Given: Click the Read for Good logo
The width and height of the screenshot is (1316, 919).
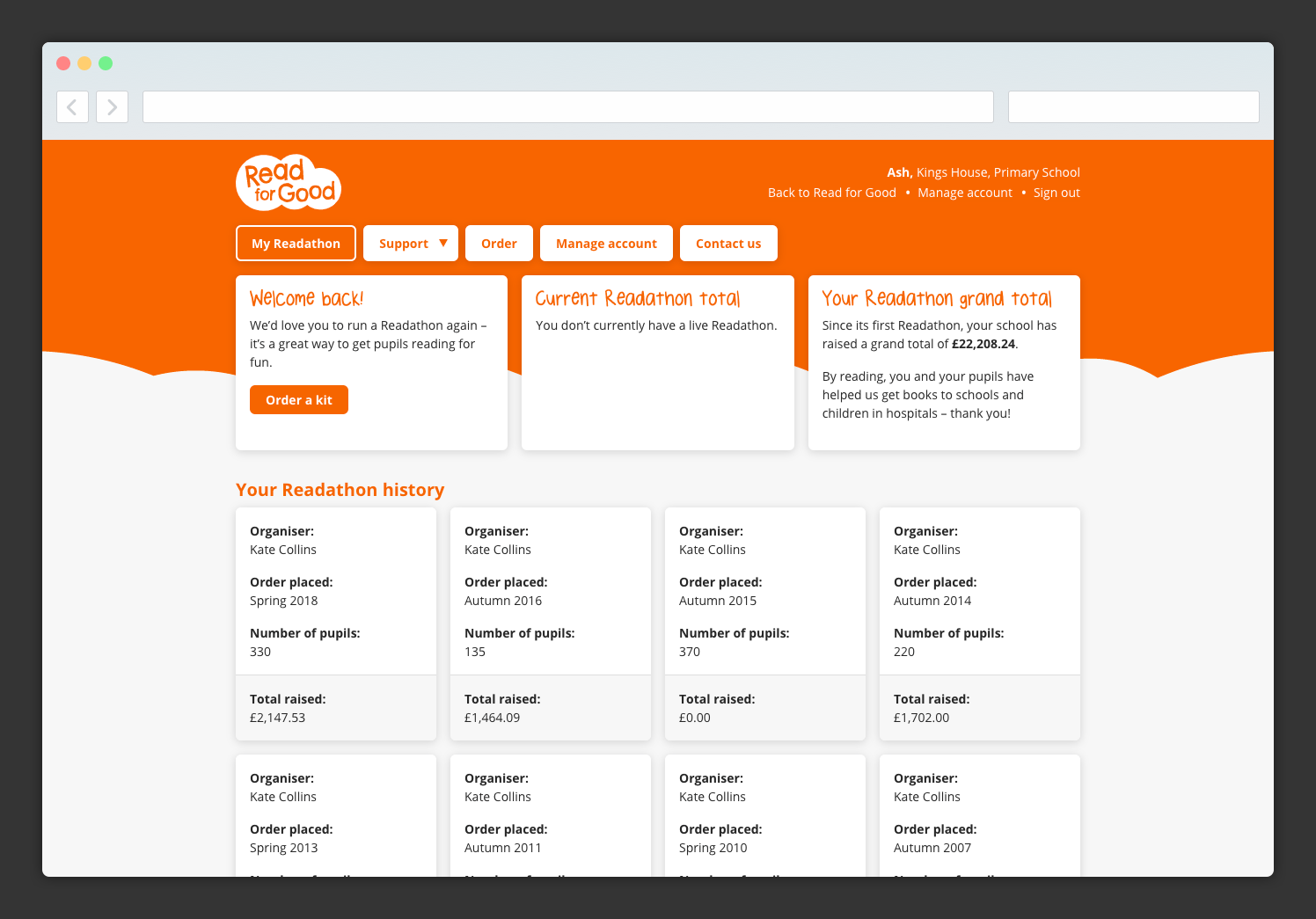Looking at the screenshot, I should point(289,183).
